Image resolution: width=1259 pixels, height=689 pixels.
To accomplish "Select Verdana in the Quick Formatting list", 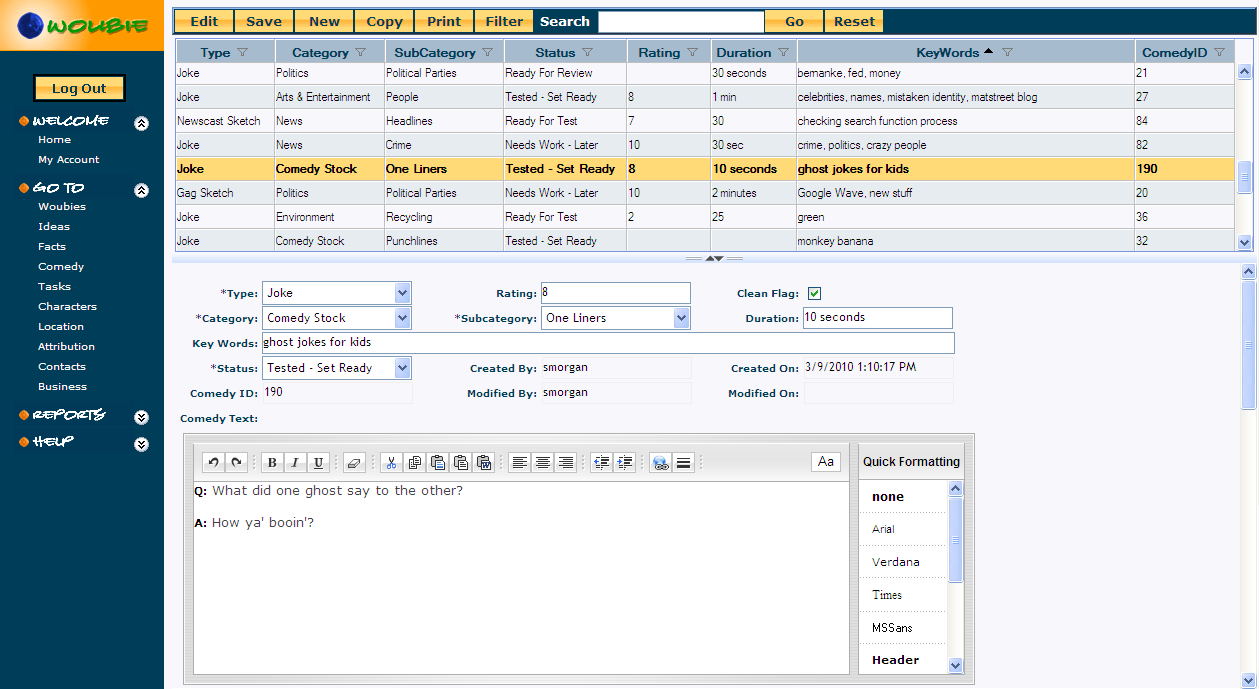I will click(895, 562).
